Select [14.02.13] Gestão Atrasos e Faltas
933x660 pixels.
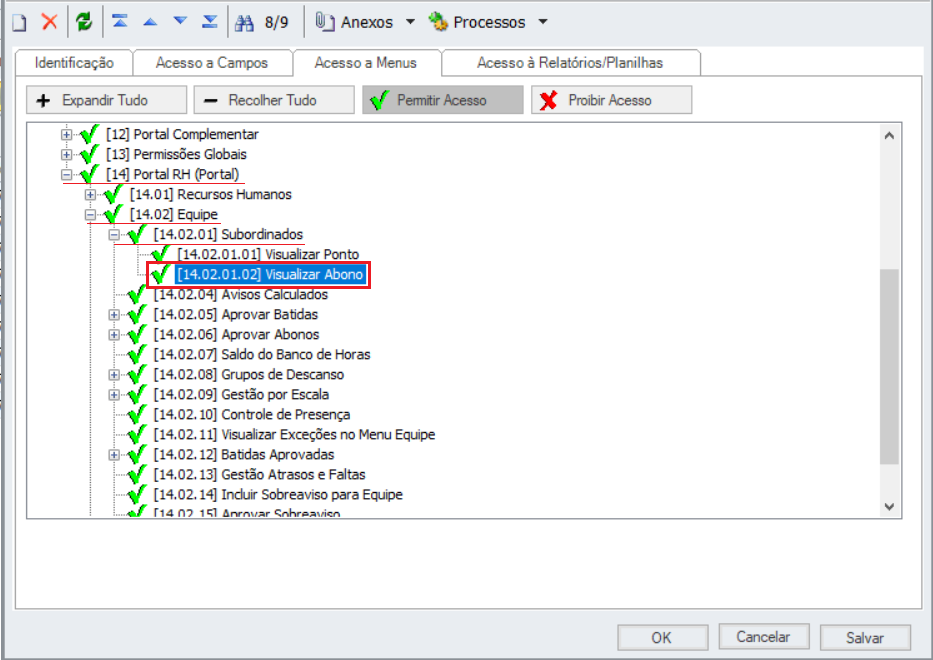coord(259,475)
